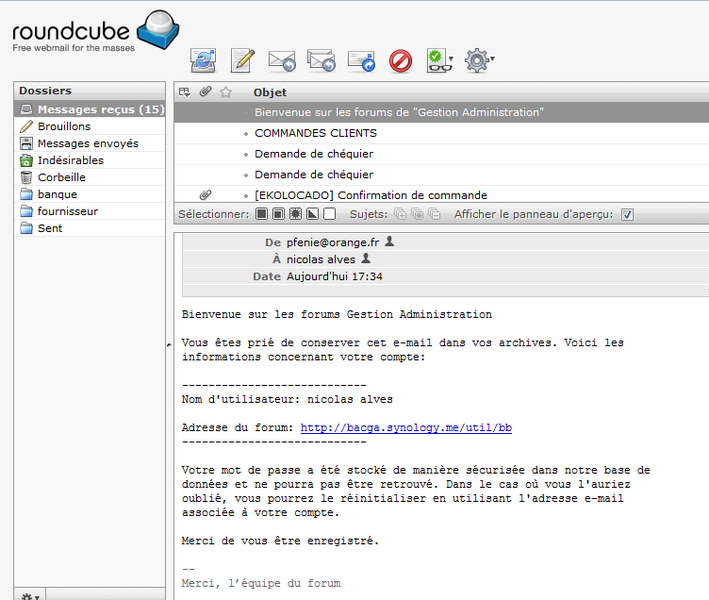Open Messages reçus (15) folder
This screenshot has height=600, width=709.
tap(90, 109)
